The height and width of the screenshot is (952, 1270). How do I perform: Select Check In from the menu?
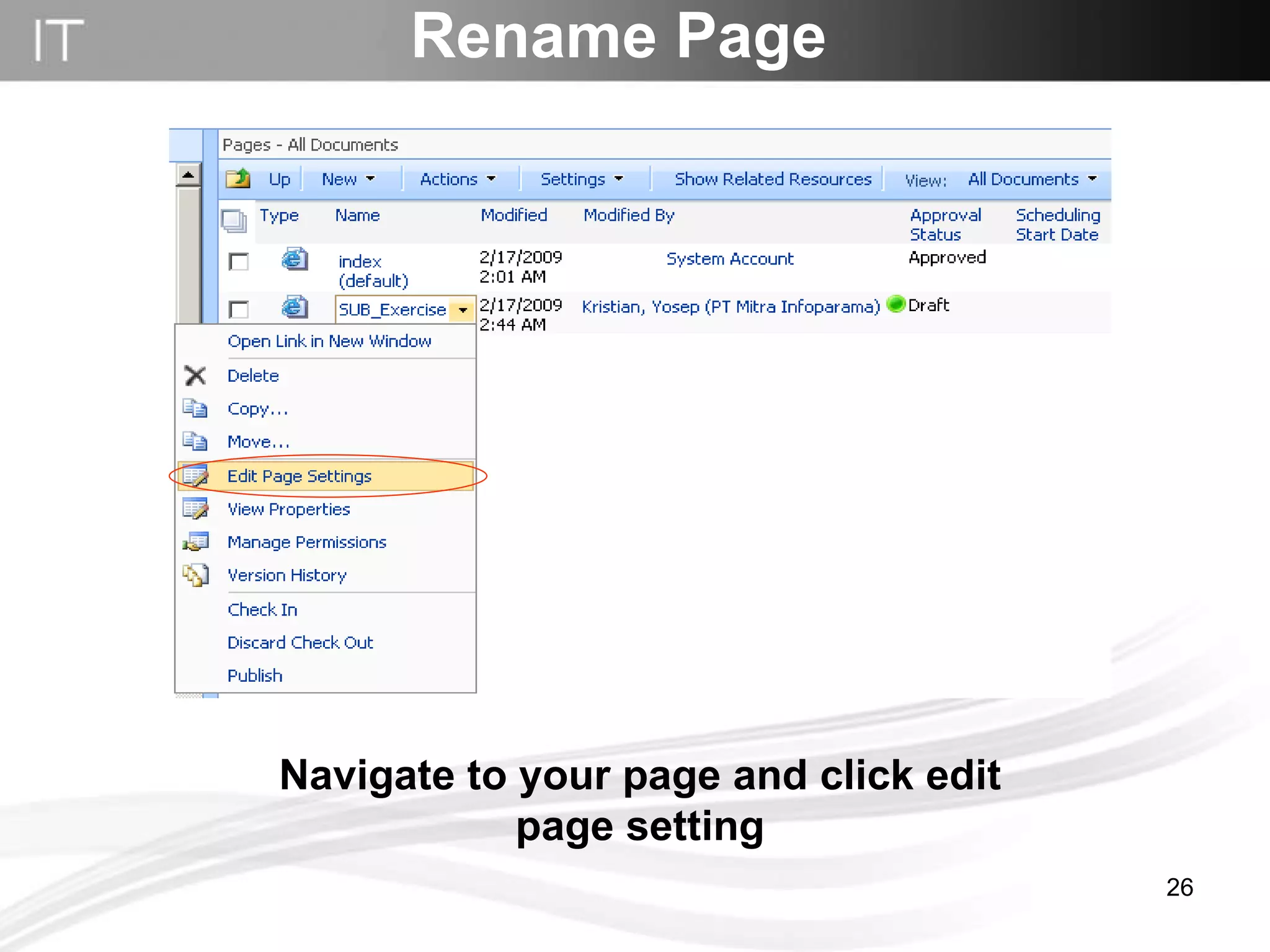tap(262, 610)
